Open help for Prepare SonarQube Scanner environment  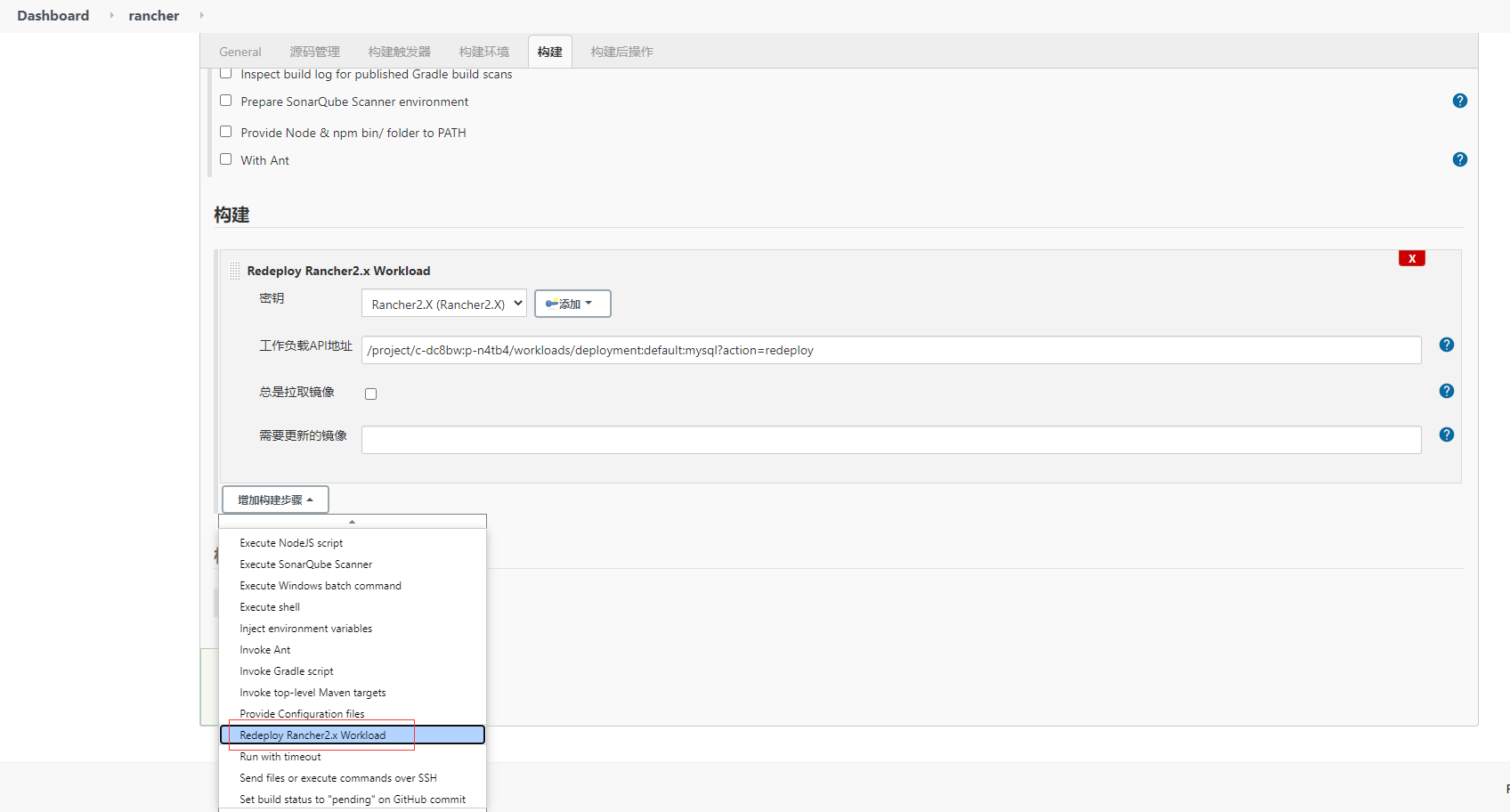(x=1460, y=101)
